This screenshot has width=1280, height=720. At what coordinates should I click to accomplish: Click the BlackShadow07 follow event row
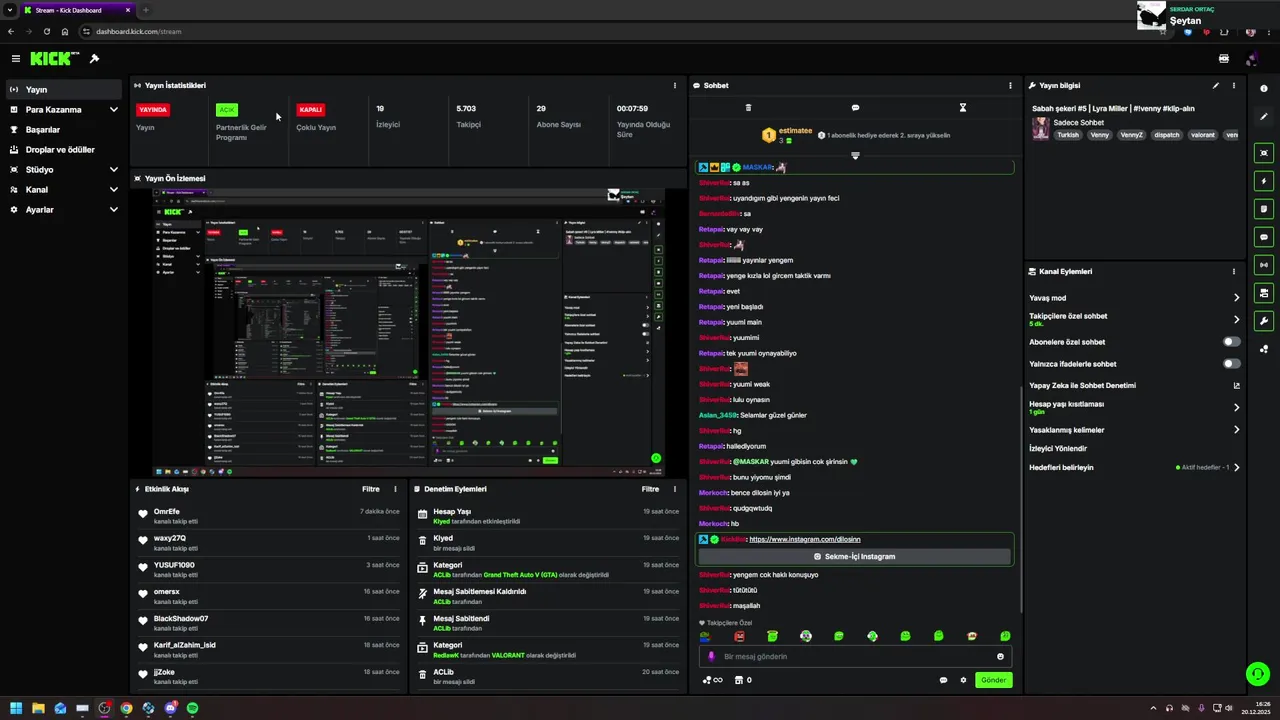[x=270, y=624]
